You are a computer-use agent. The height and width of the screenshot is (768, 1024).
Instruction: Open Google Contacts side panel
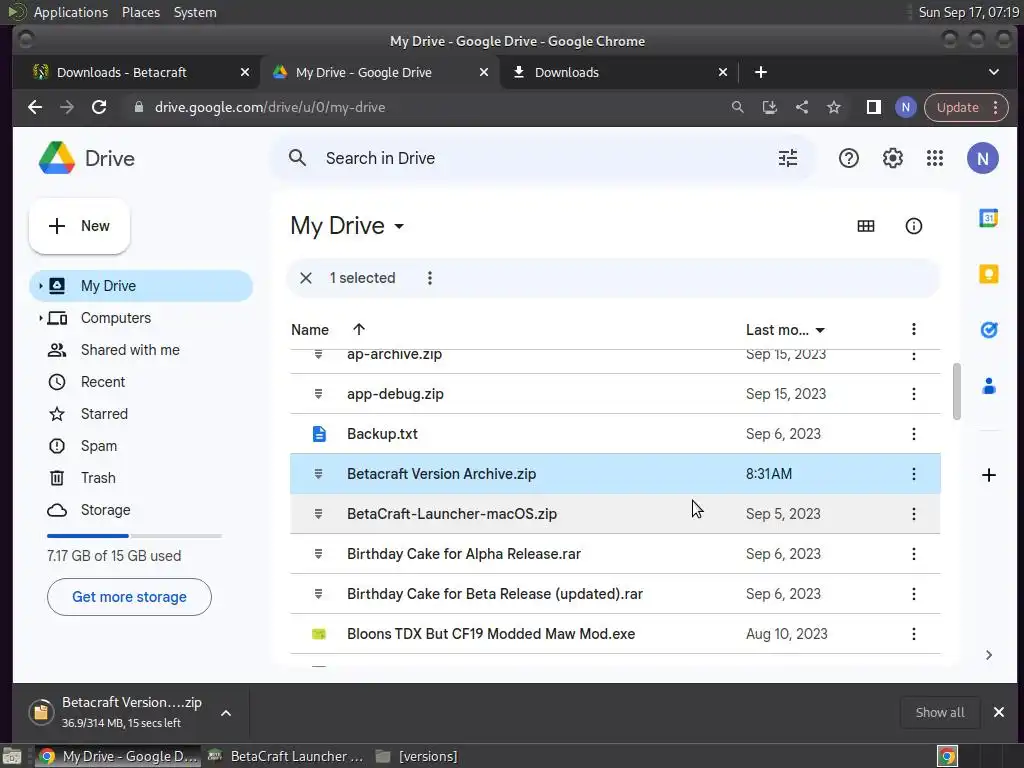pyautogui.click(x=988, y=386)
